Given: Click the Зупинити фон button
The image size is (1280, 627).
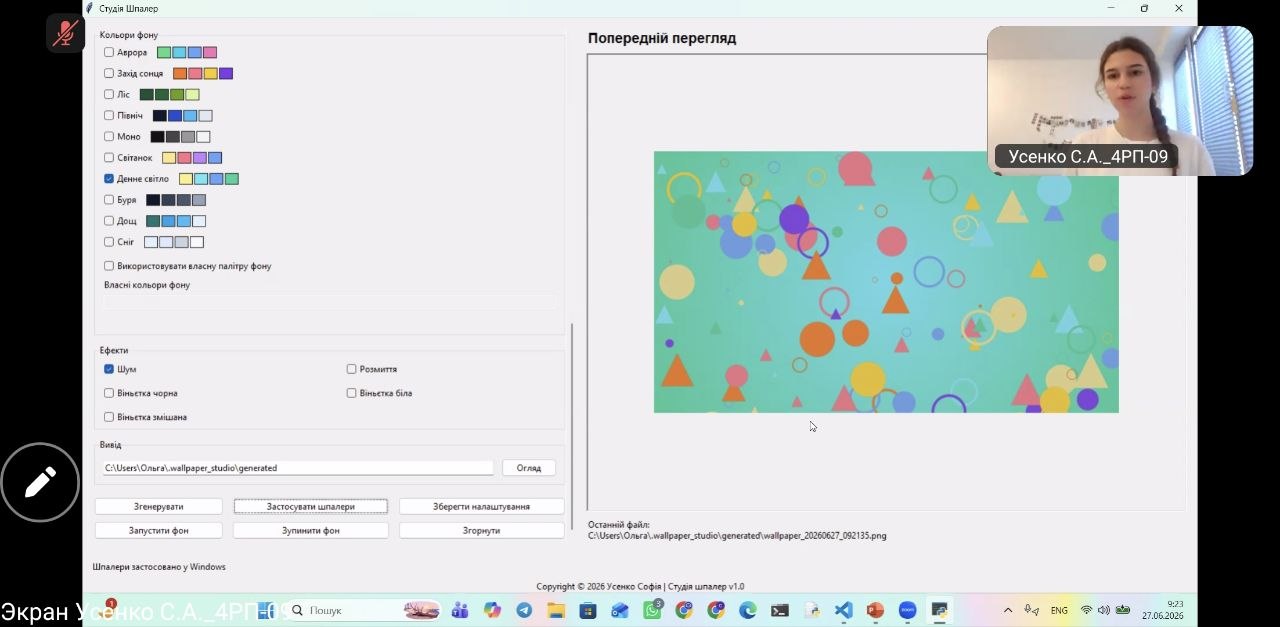Looking at the screenshot, I should click(x=311, y=531).
